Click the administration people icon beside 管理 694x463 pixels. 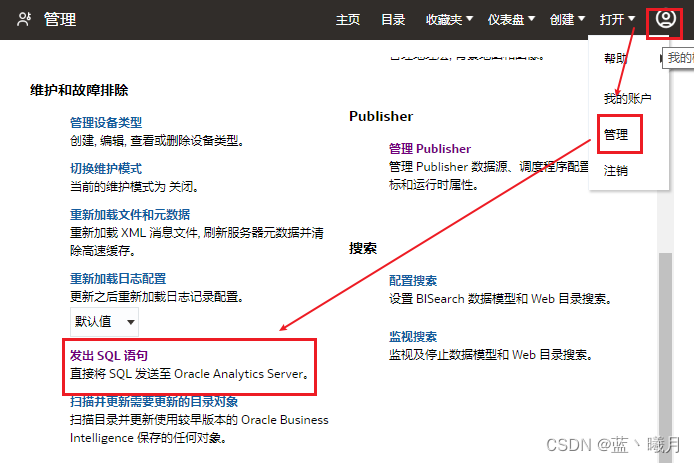(24, 19)
